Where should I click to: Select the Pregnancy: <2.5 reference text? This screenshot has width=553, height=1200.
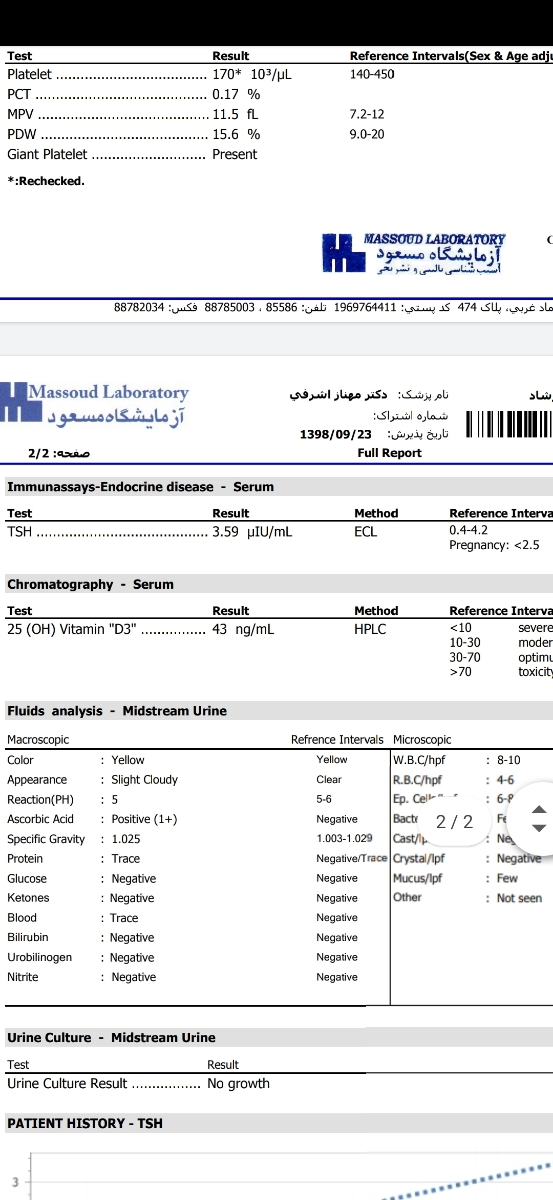494,545
